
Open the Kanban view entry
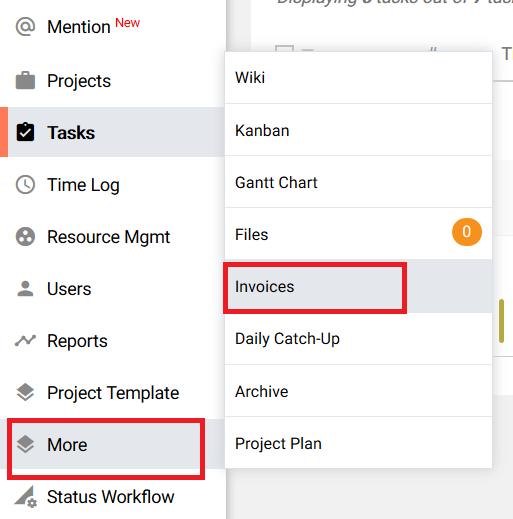tap(358, 130)
